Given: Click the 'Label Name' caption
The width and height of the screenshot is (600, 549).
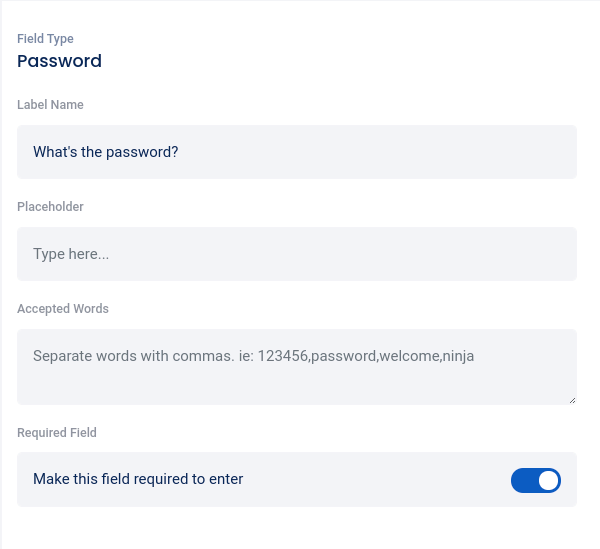Looking at the screenshot, I should click(50, 105).
